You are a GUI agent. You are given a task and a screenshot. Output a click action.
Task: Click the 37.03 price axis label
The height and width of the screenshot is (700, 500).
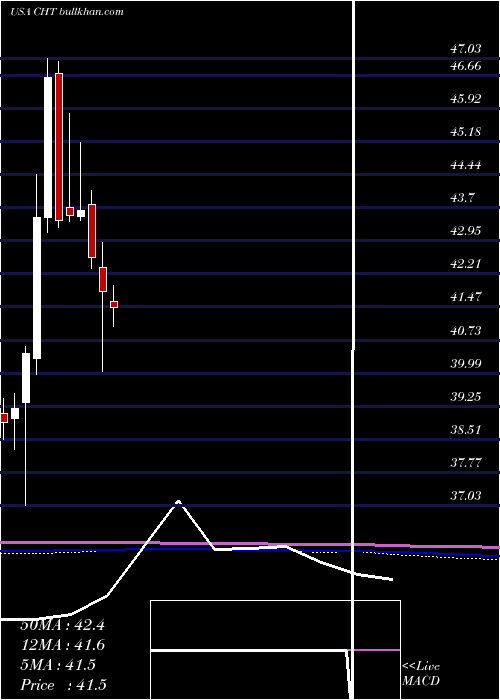(x=466, y=496)
